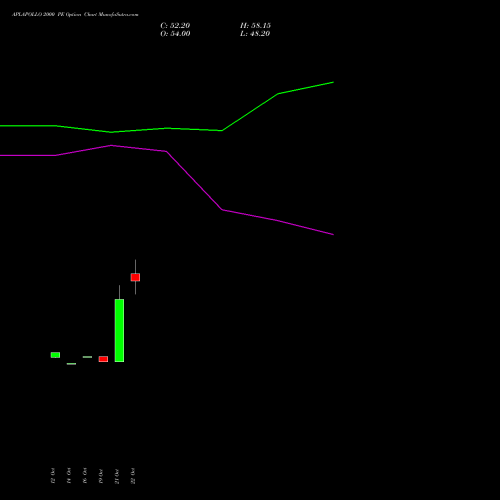Viewport: 500px width, 500px height.
Task: Click the 12 Oct date label
Action: 53,476
